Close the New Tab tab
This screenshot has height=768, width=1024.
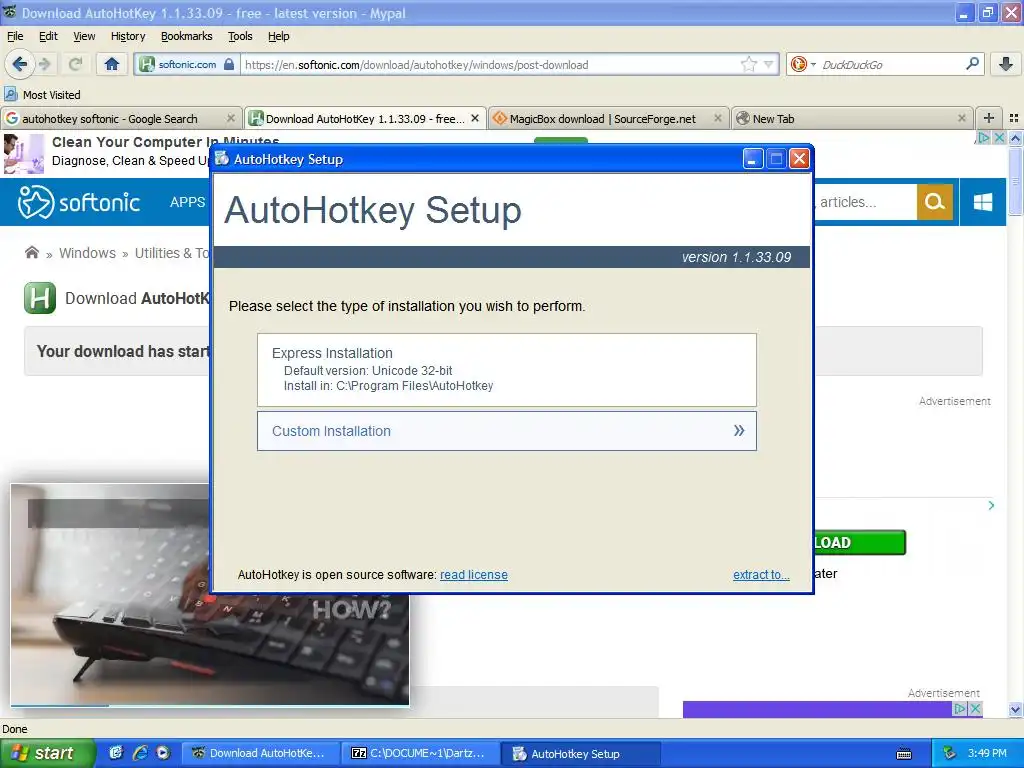[961, 118]
